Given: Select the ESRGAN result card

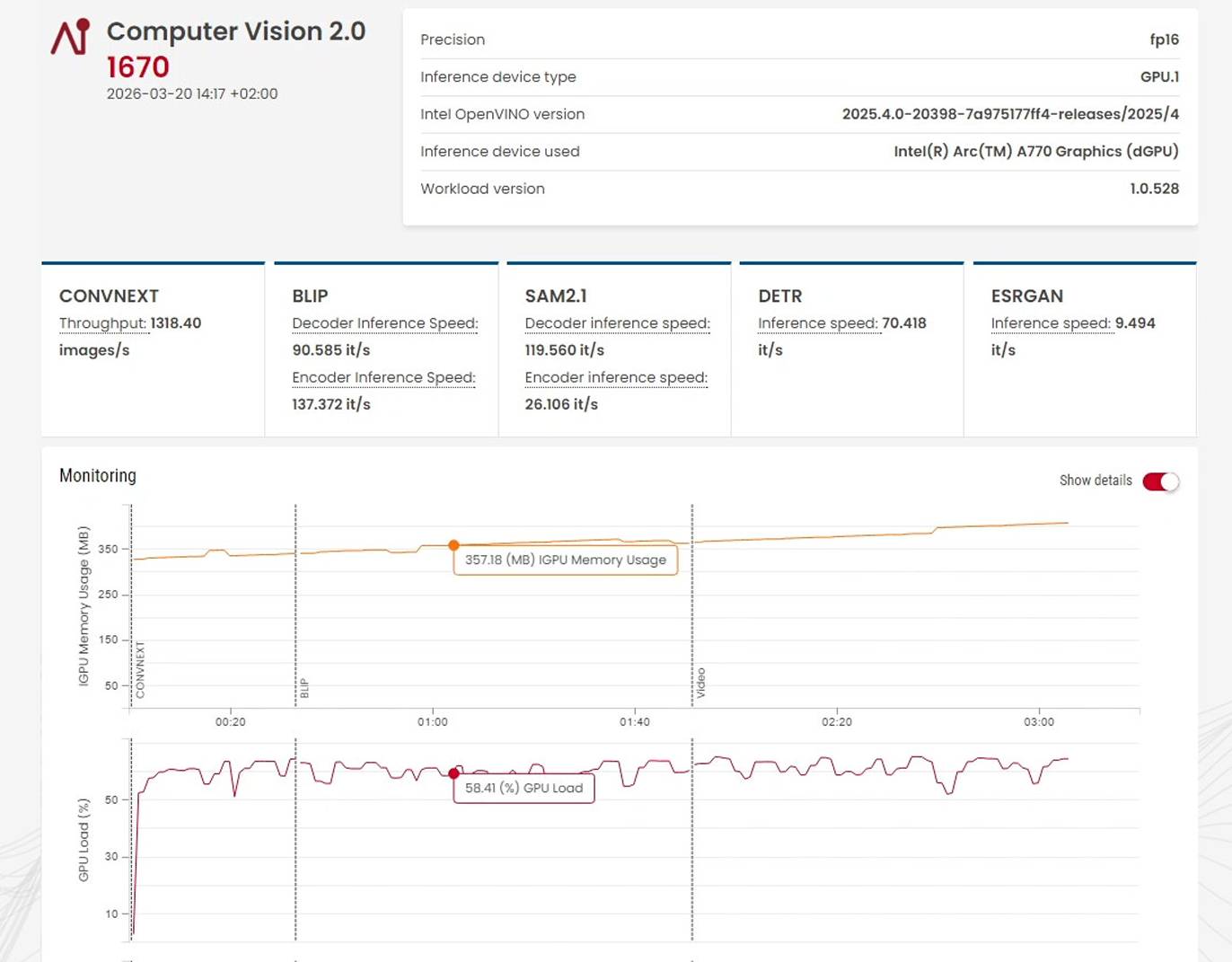Looking at the screenshot, I should (x=1083, y=349).
